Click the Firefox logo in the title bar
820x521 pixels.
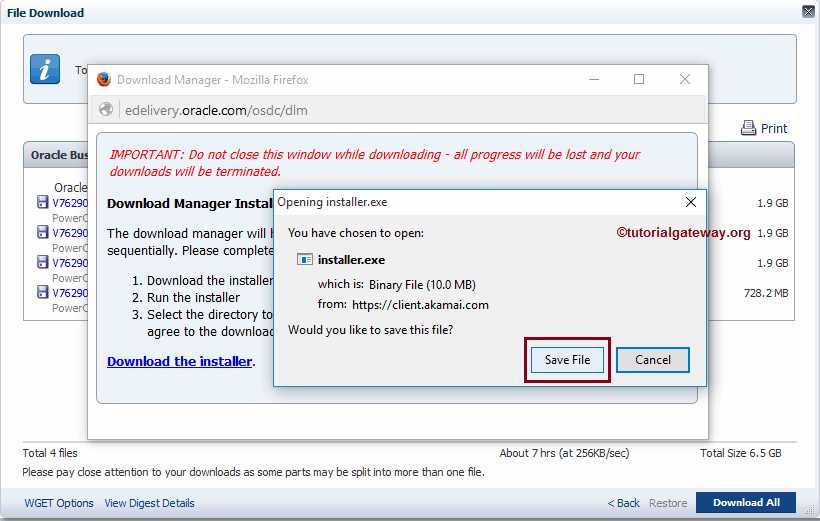coord(104,80)
